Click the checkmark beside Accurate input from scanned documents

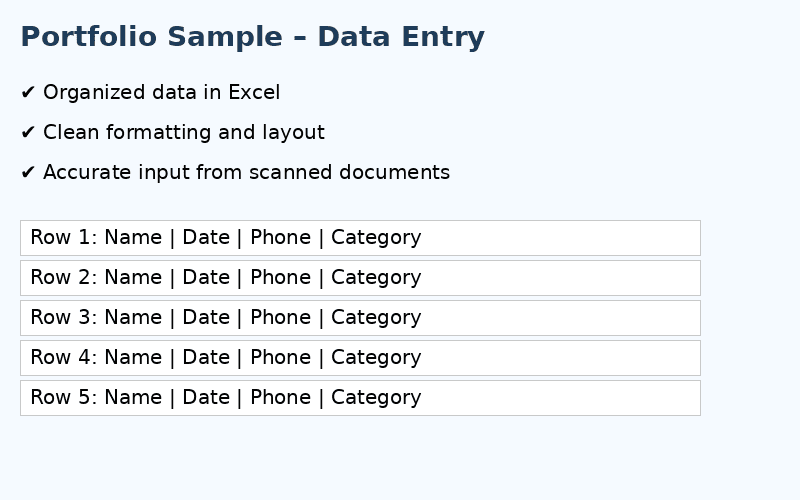pos(28,172)
